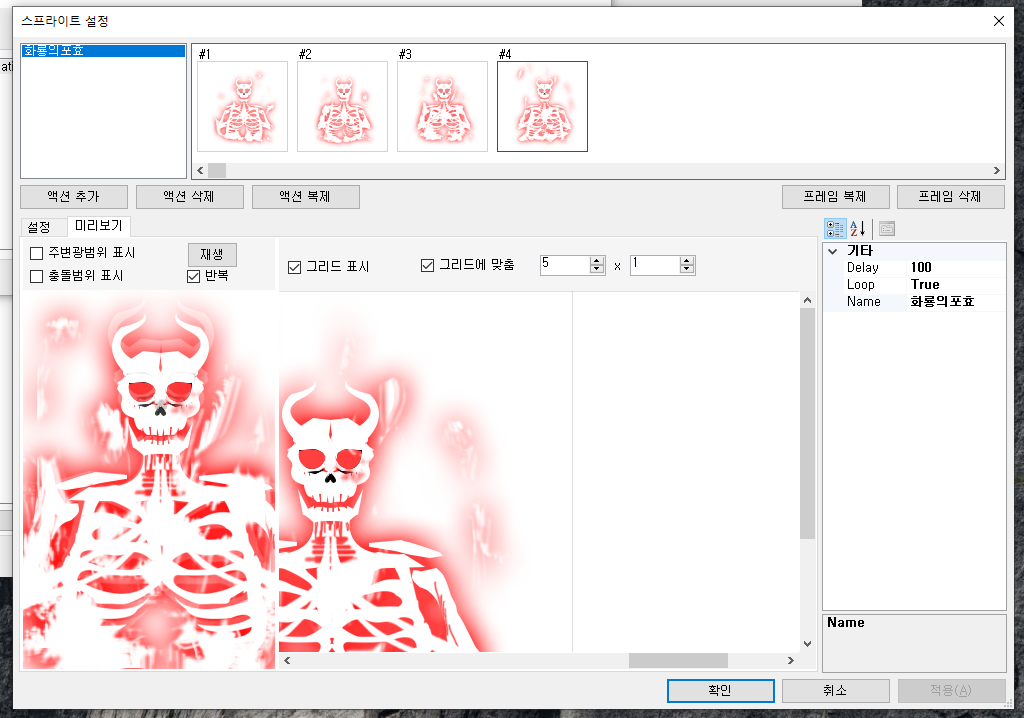The height and width of the screenshot is (718, 1024).
Task: Click the 프레임 복제 button
Action: coord(836,197)
